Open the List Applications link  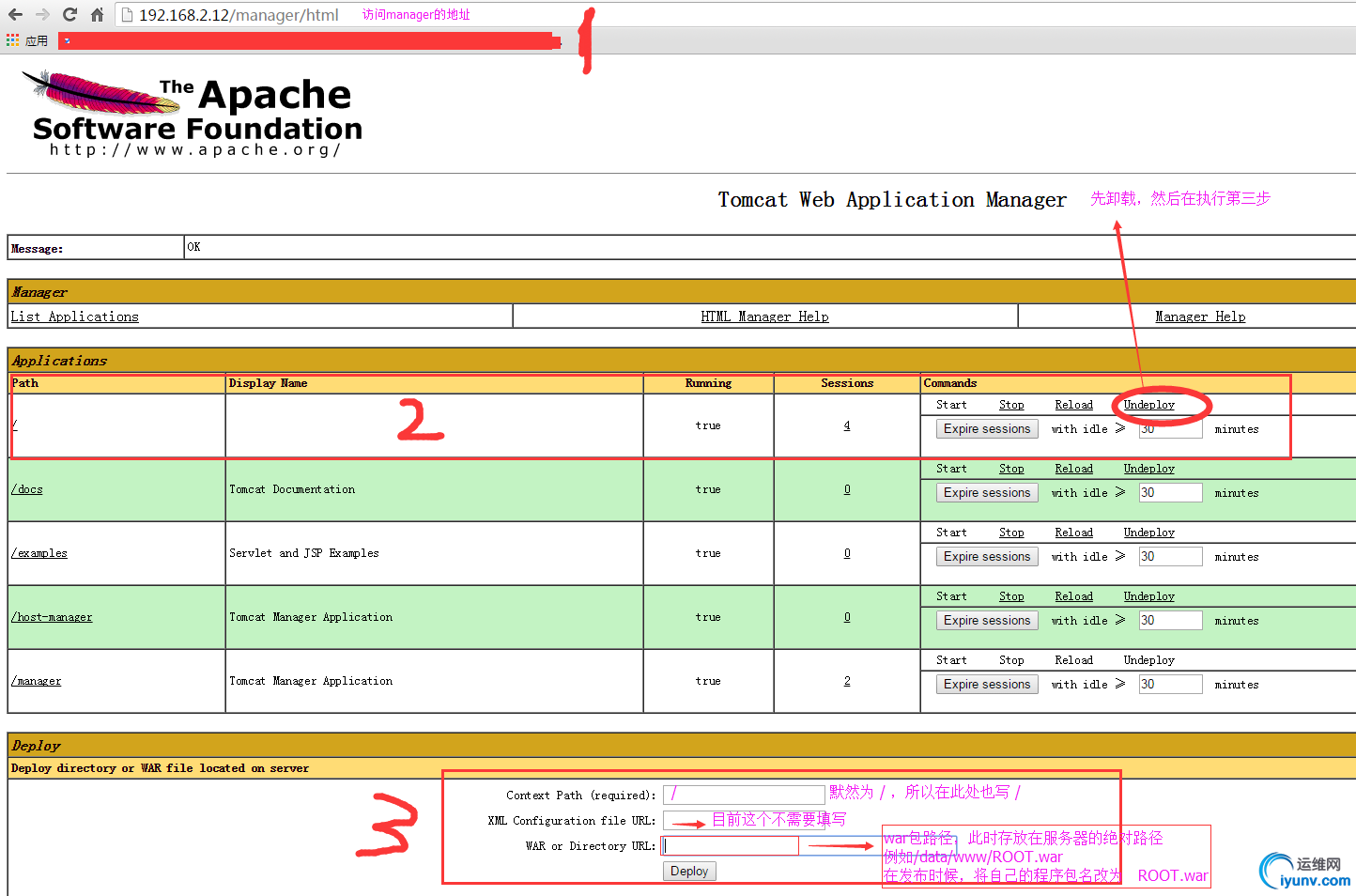[74, 317]
